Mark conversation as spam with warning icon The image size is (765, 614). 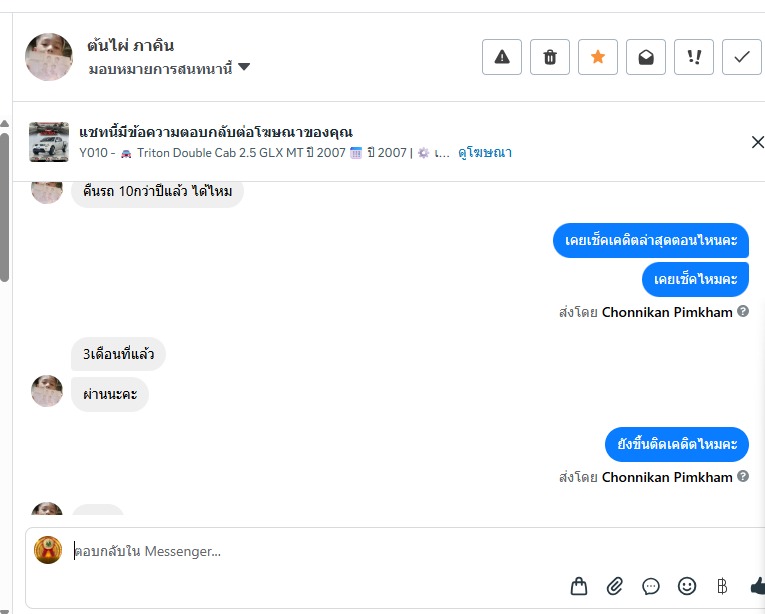pos(502,57)
